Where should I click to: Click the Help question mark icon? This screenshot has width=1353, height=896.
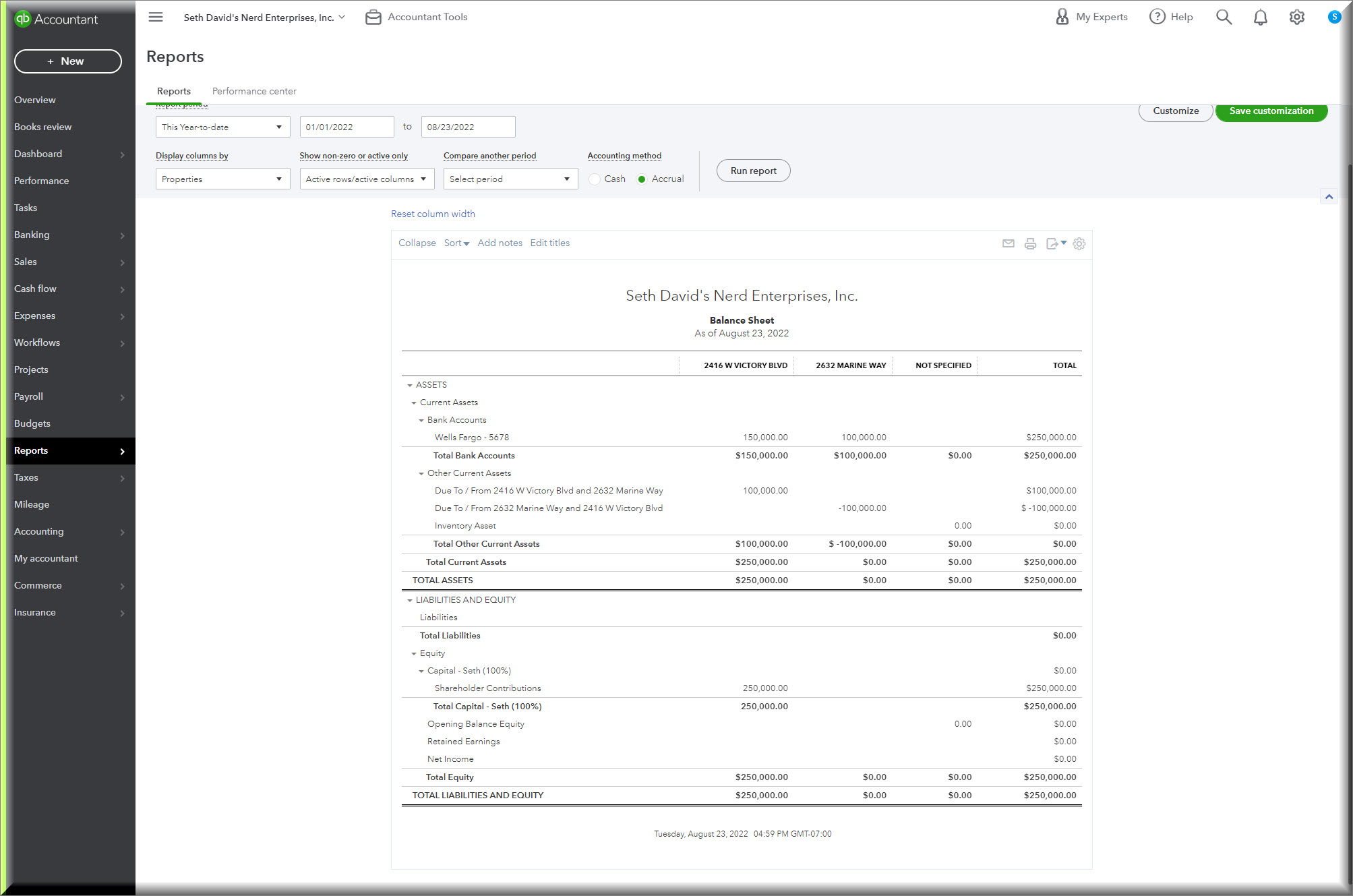pos(1157,17)
